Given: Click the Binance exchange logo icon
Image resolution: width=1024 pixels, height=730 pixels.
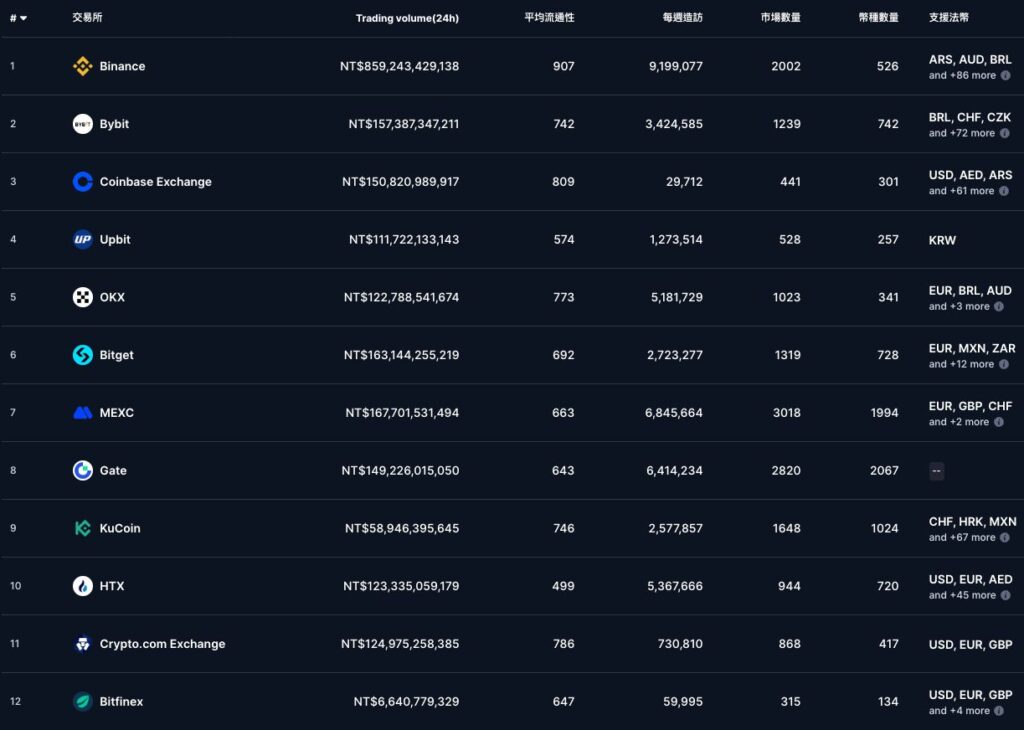Looking at the screenshot, I should point(82,66).
